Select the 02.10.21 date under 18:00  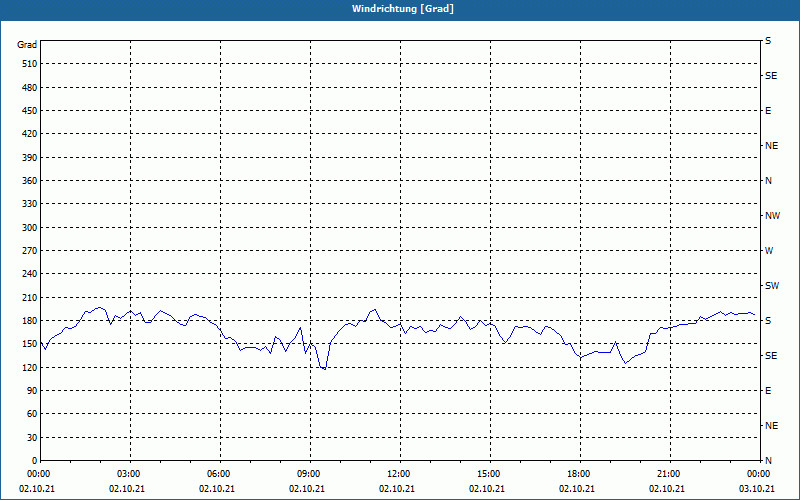pos(577,489)
